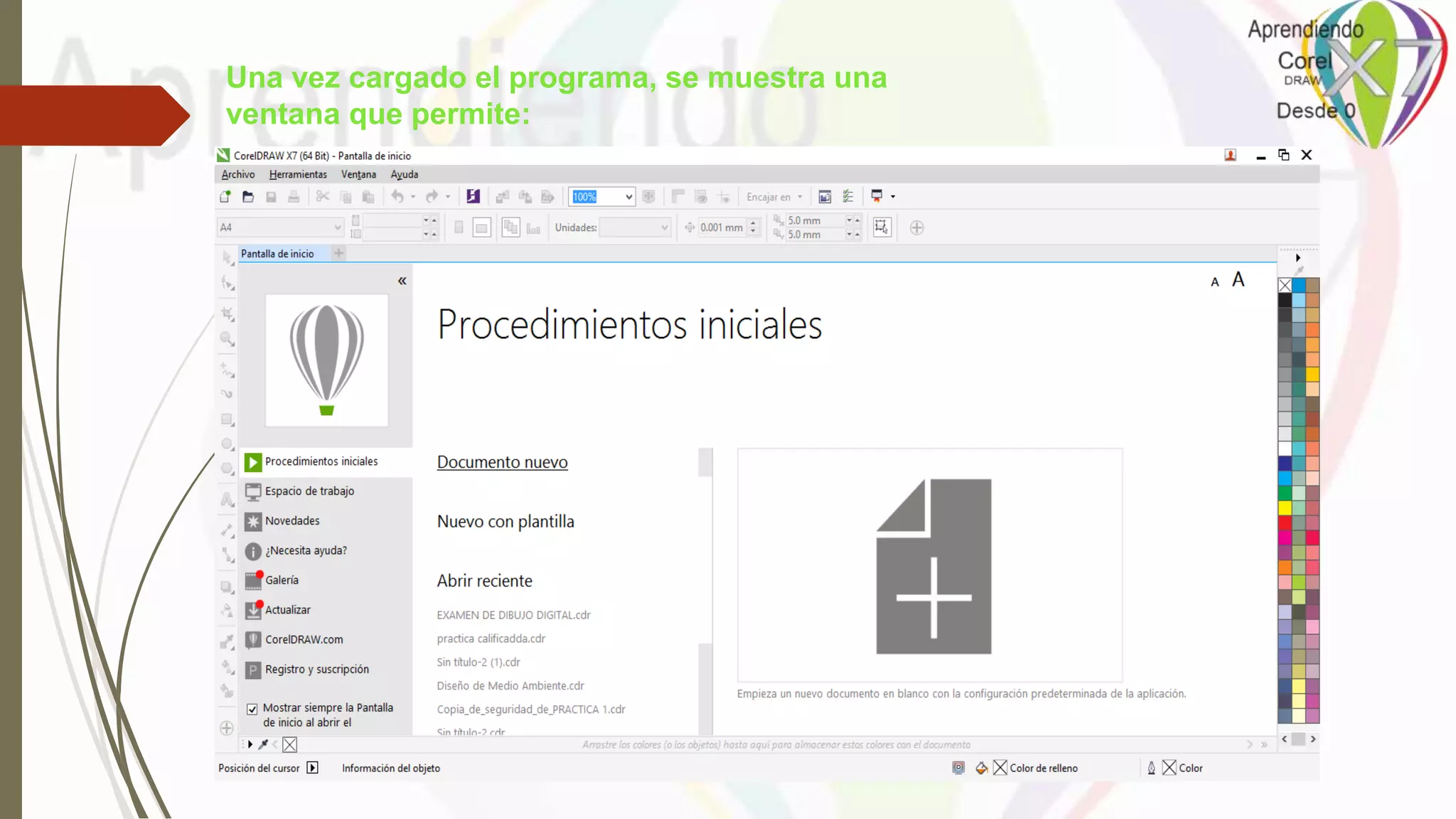The height and width of the screenshot is (819, 1456).
Task: Open Novedades in sidebar
Action: coord(326,521)
